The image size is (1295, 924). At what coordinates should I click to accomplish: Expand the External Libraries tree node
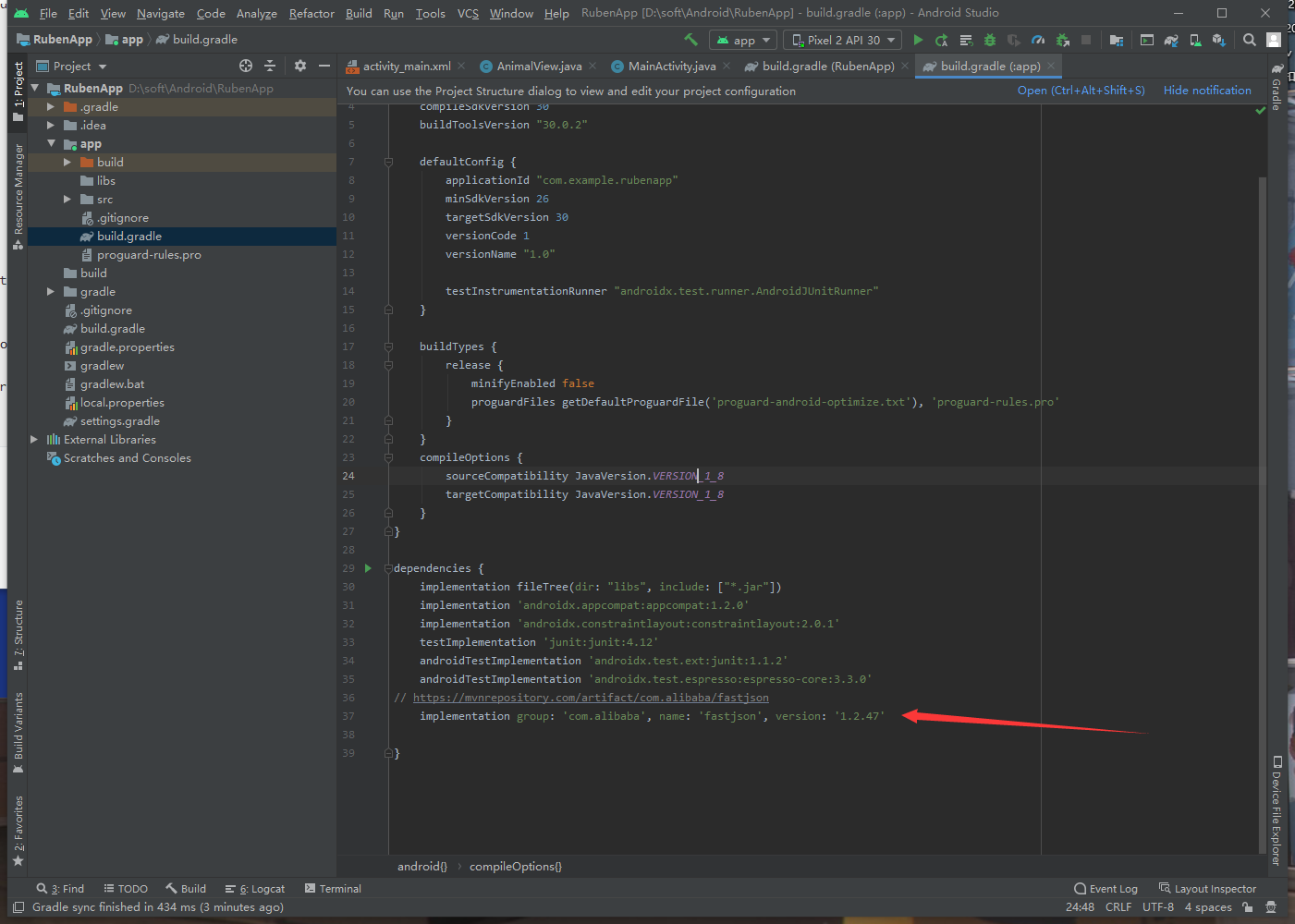pyautogui.click(x=34, y=440)
